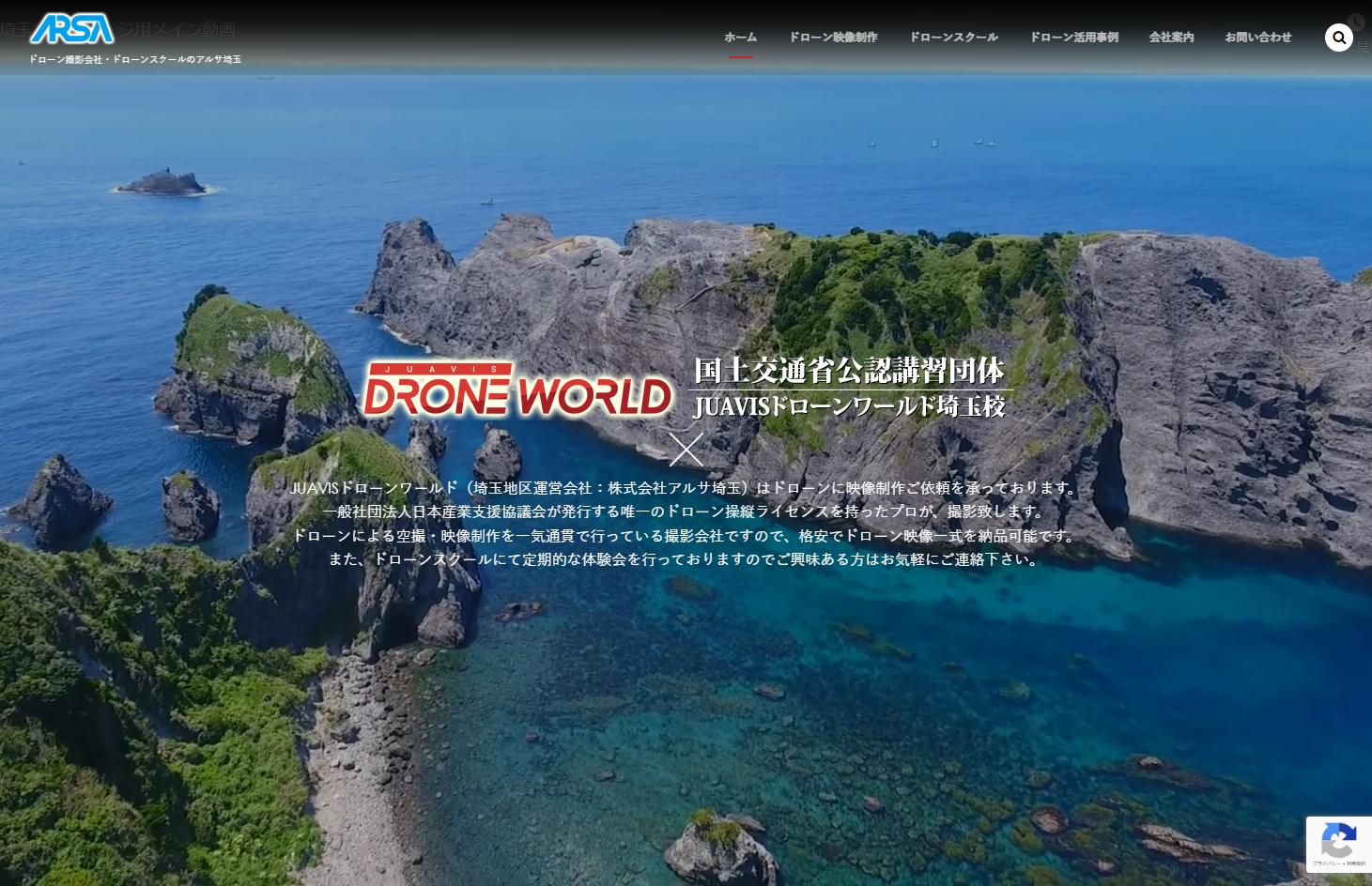Click the line starting ドローンによる空撮・映像制作
This screenshot has width=1372, height=886.
[686, 536]
